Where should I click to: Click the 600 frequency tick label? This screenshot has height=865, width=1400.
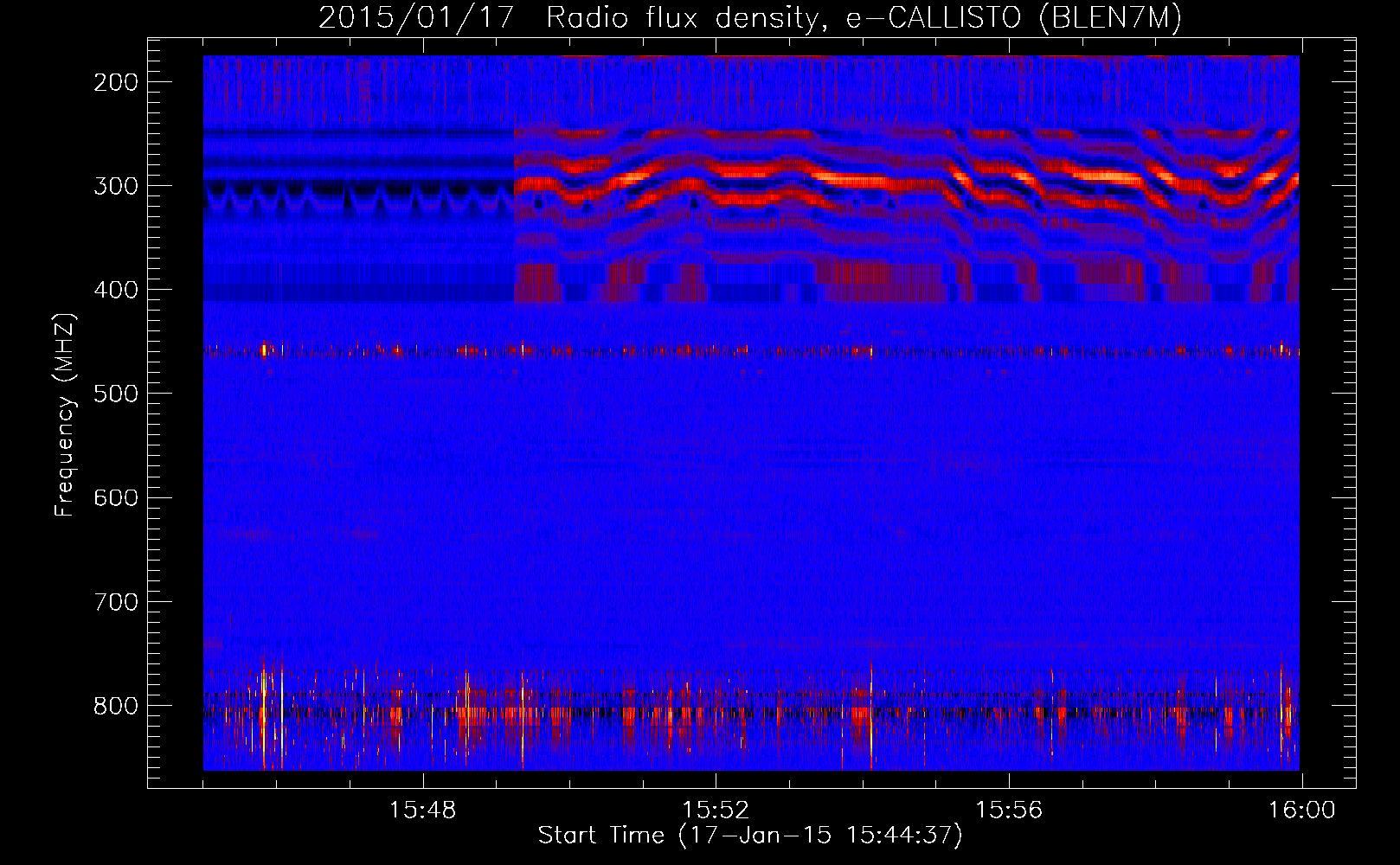click(x=115, y=497)
